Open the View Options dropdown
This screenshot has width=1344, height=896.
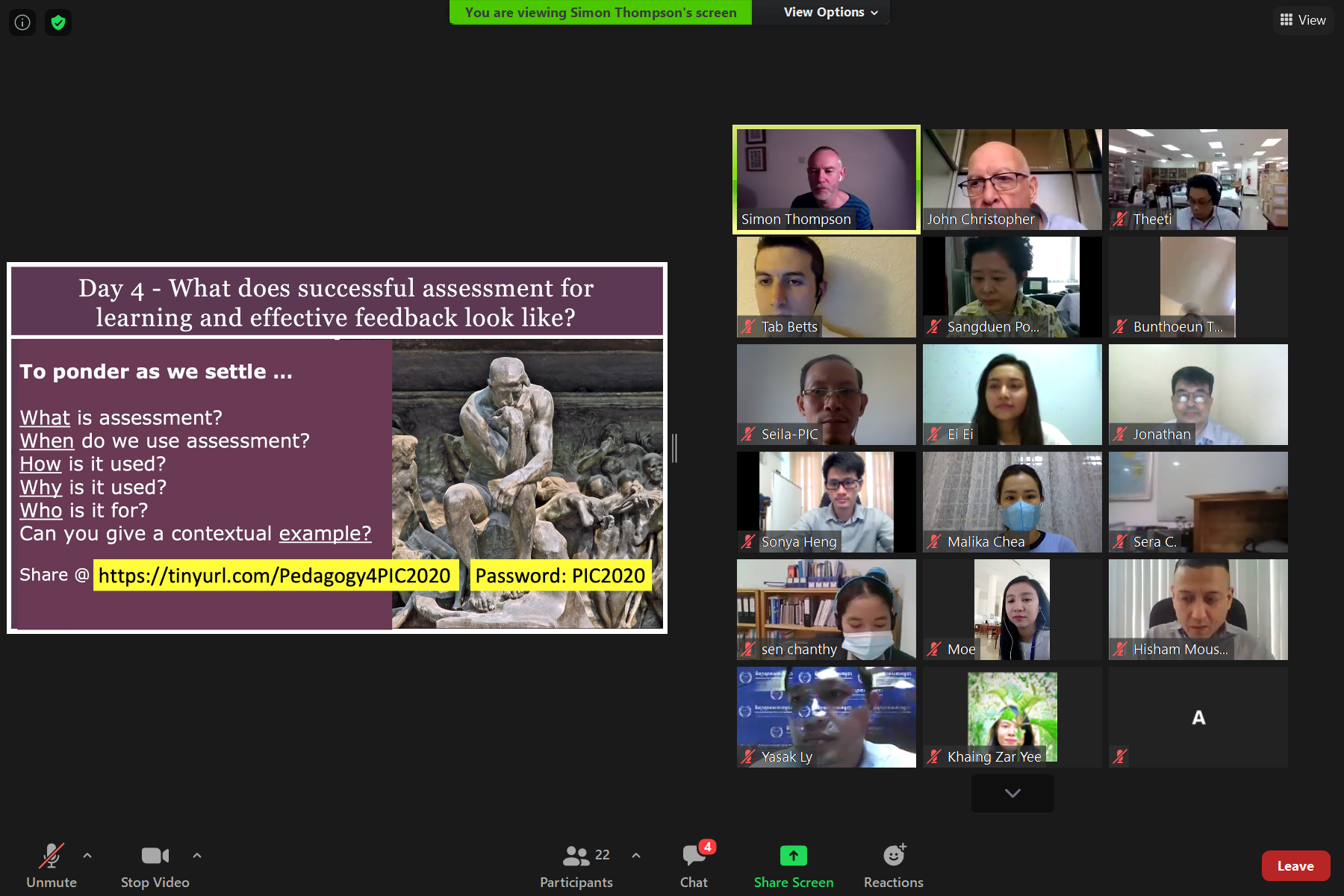click(x=830, y=12)
